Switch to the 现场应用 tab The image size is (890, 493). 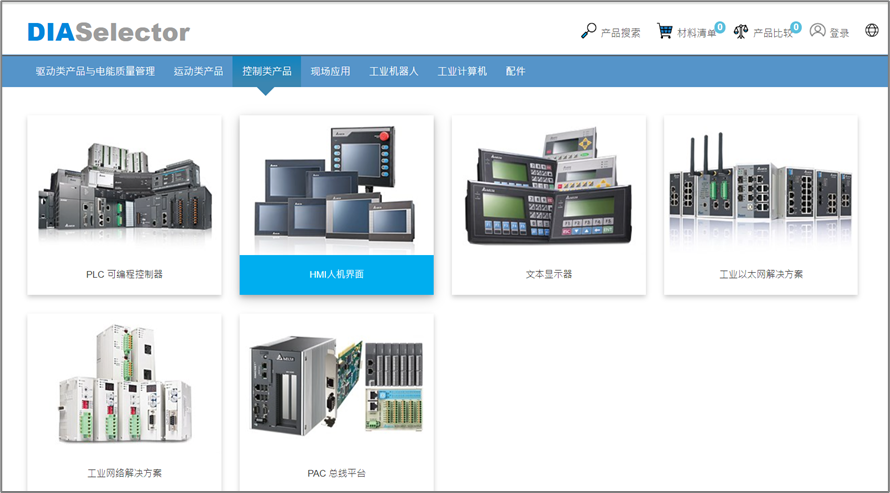330,71
